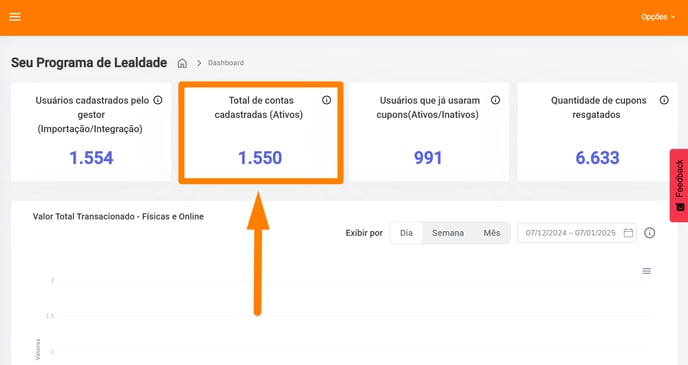
Task: Open the hamburger navigation menu
Action: [x=15, y=17]
